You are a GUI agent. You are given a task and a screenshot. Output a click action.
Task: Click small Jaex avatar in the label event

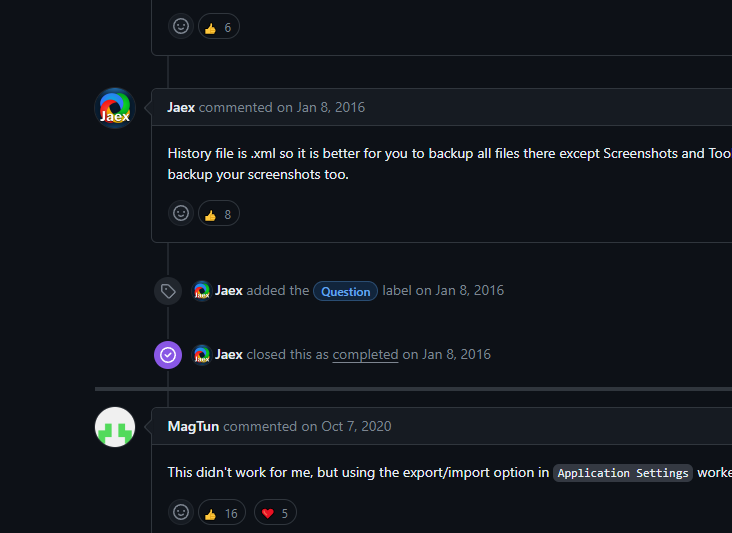point(201,291)
